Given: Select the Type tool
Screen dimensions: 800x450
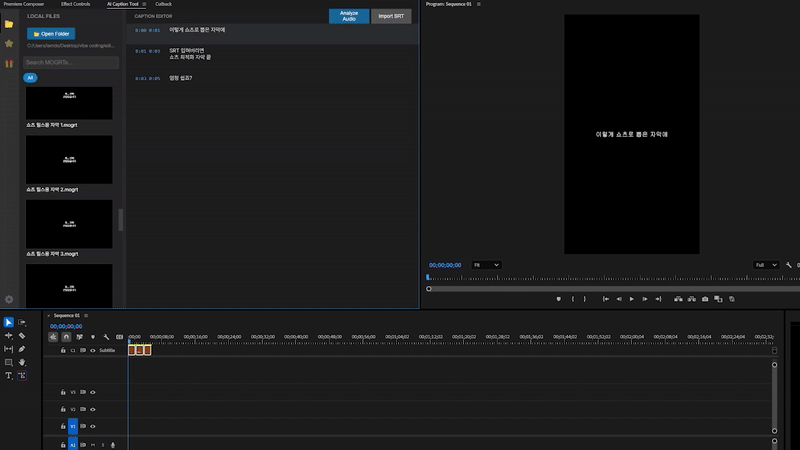Looking at the screenshot, I should point(9,375).
